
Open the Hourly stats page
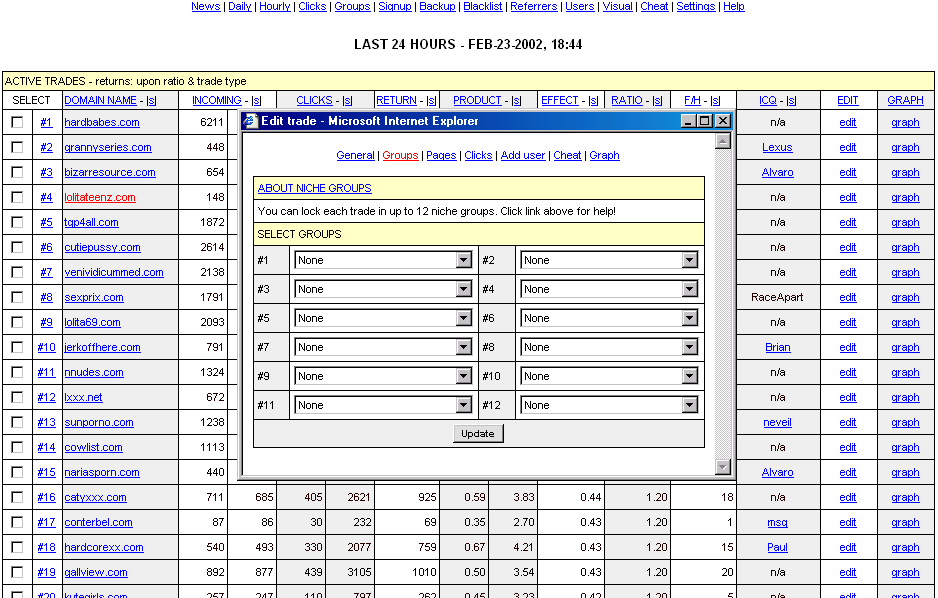tap(275, 7)
